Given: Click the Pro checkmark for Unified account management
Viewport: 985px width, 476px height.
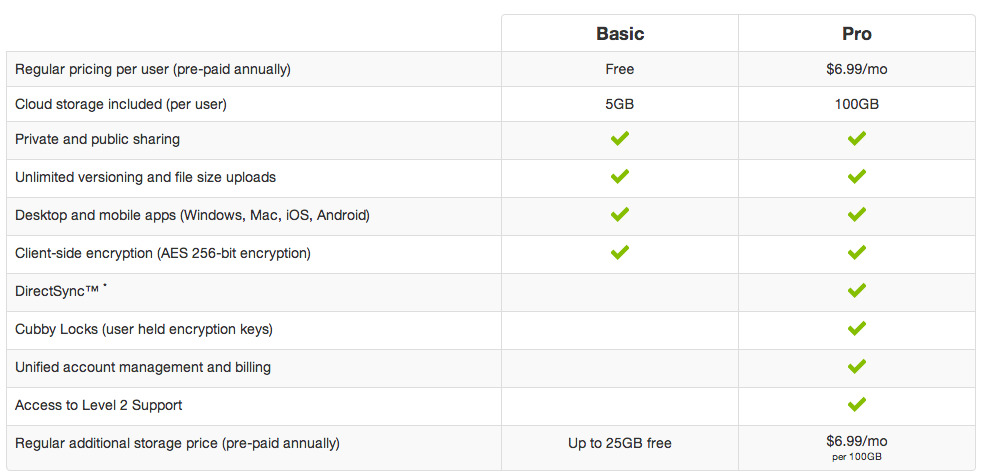Looking at the screenshot, I should pos(856,367).
